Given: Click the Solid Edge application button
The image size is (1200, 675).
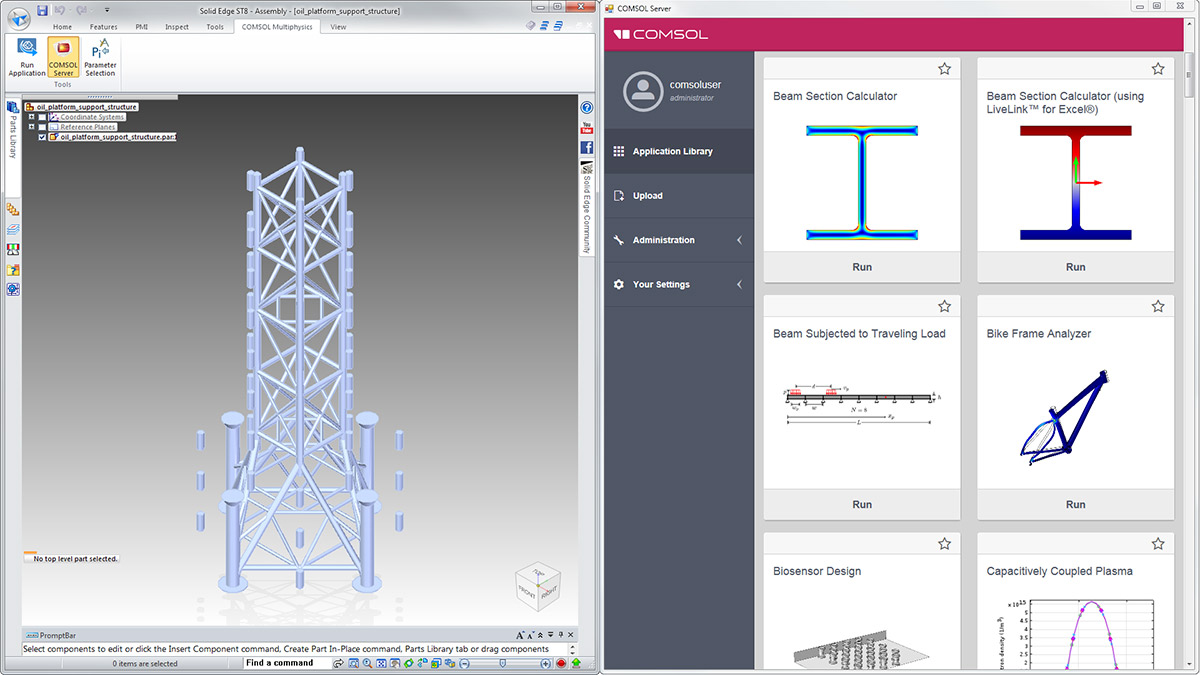Looking at the screenshot, I should tap(17, 17).
